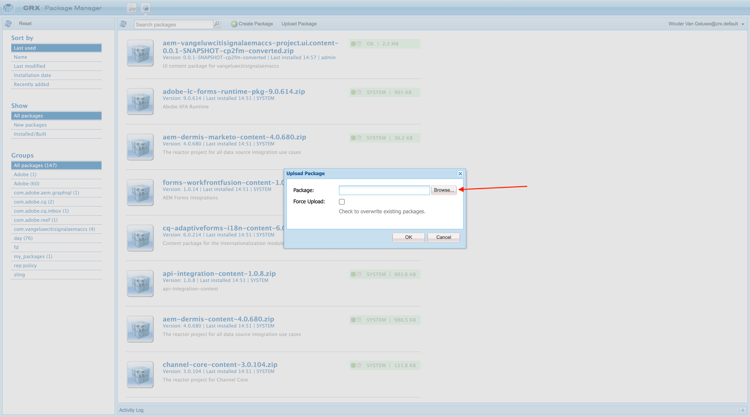Click the CRX logo icon

tap(9, 8)
